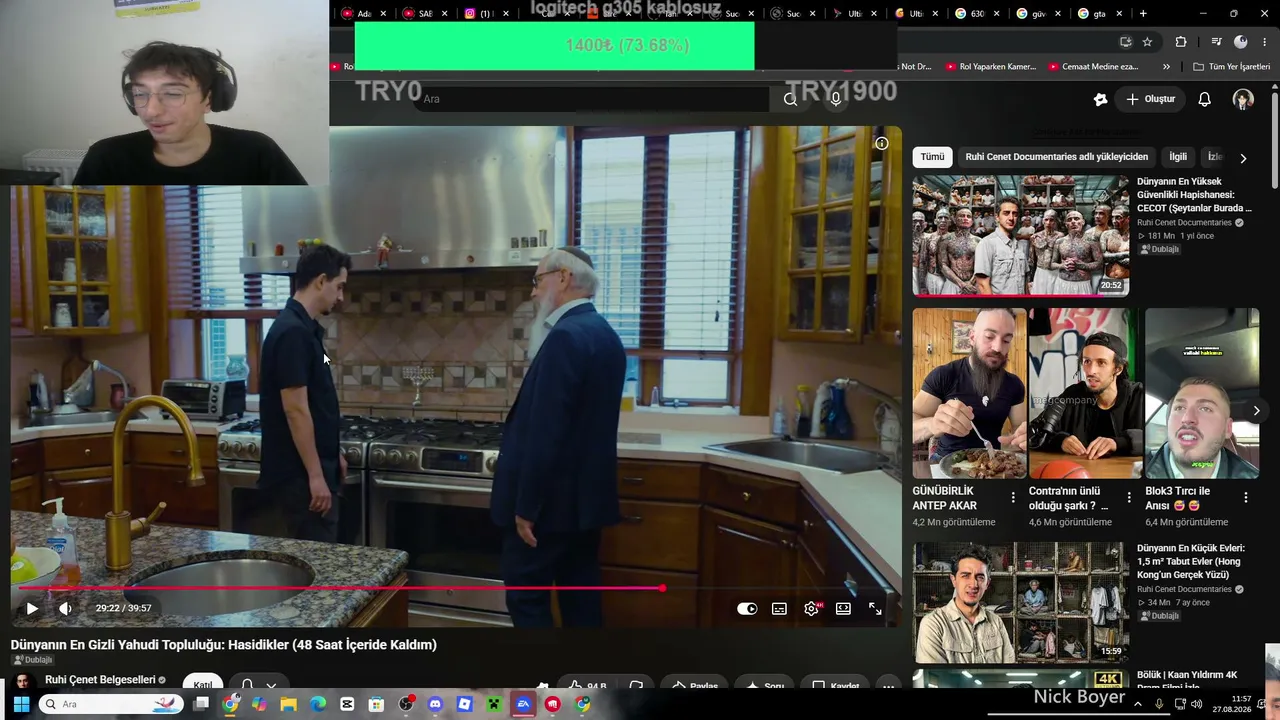Mute the video using the volume icon

coord(65,608)
